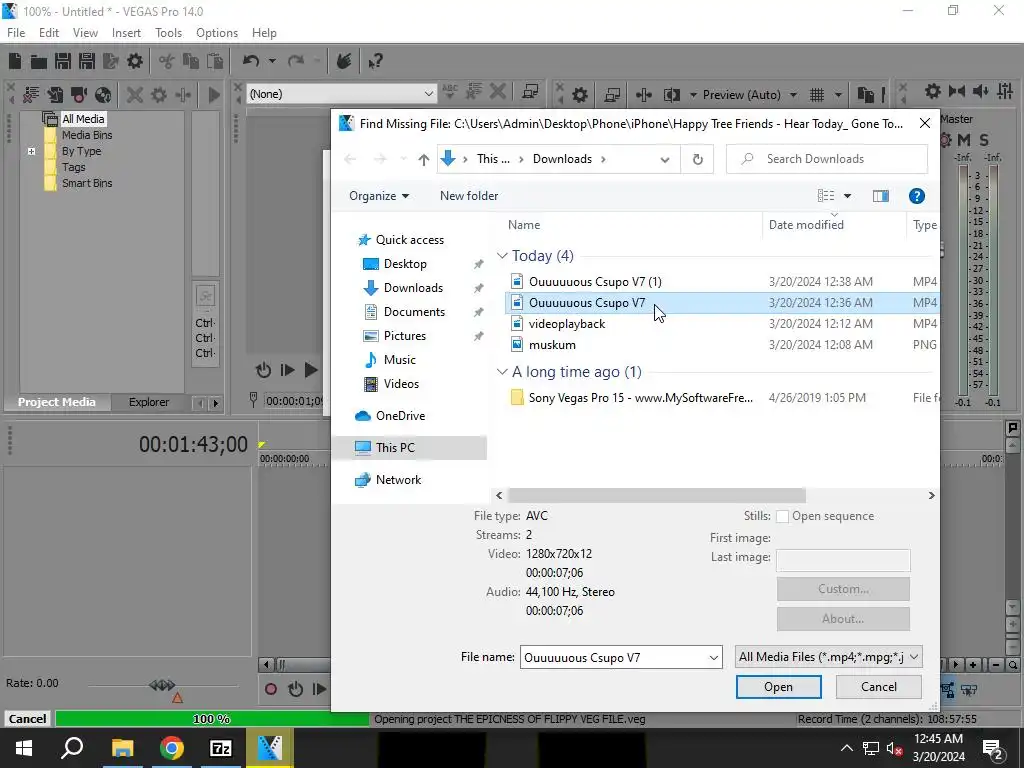This screenshot has height=768, width=1024.
Task: Open project Properties gear in main toolbar
Action: tap(135, 61)
